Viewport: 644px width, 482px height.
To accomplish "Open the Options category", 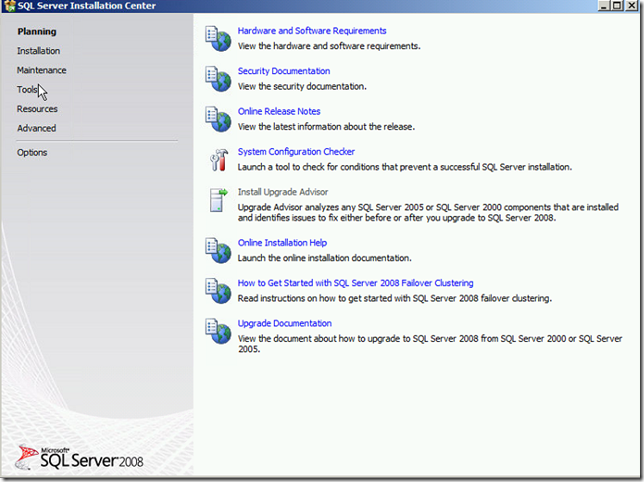I will (x=32, y=152).
